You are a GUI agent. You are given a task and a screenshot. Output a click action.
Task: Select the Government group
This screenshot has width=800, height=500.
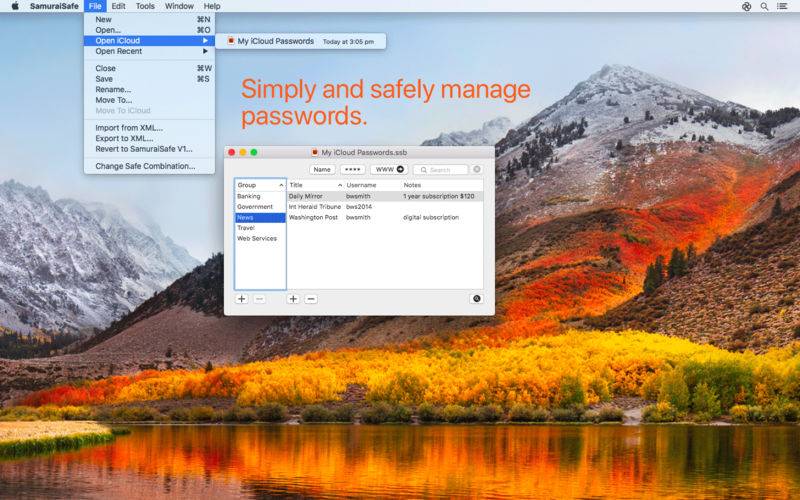click(x=260, y=207)
